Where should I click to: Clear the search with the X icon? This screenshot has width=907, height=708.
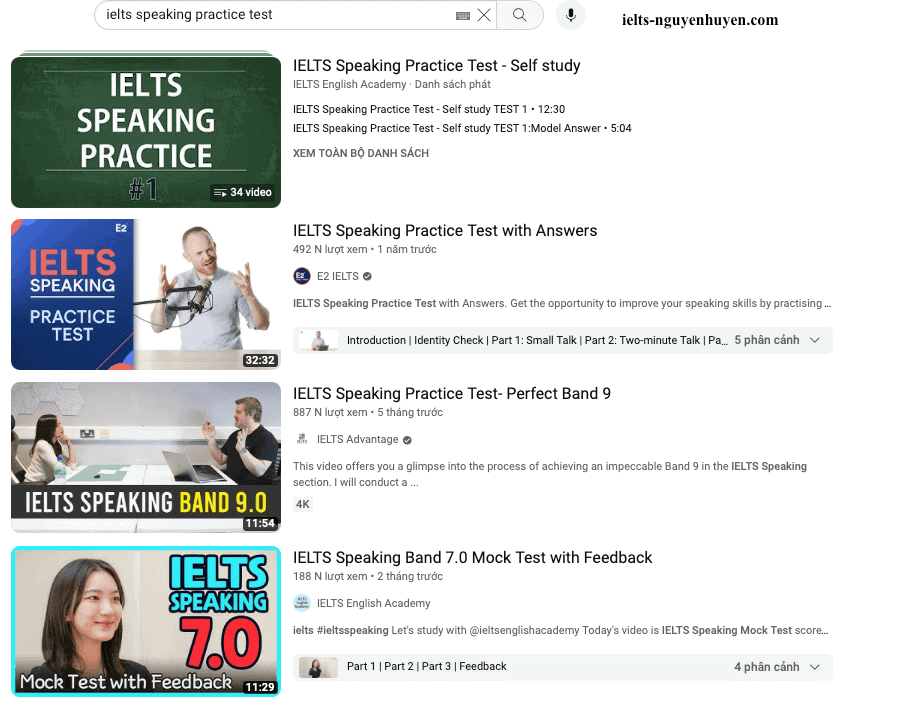coord(484,16)
